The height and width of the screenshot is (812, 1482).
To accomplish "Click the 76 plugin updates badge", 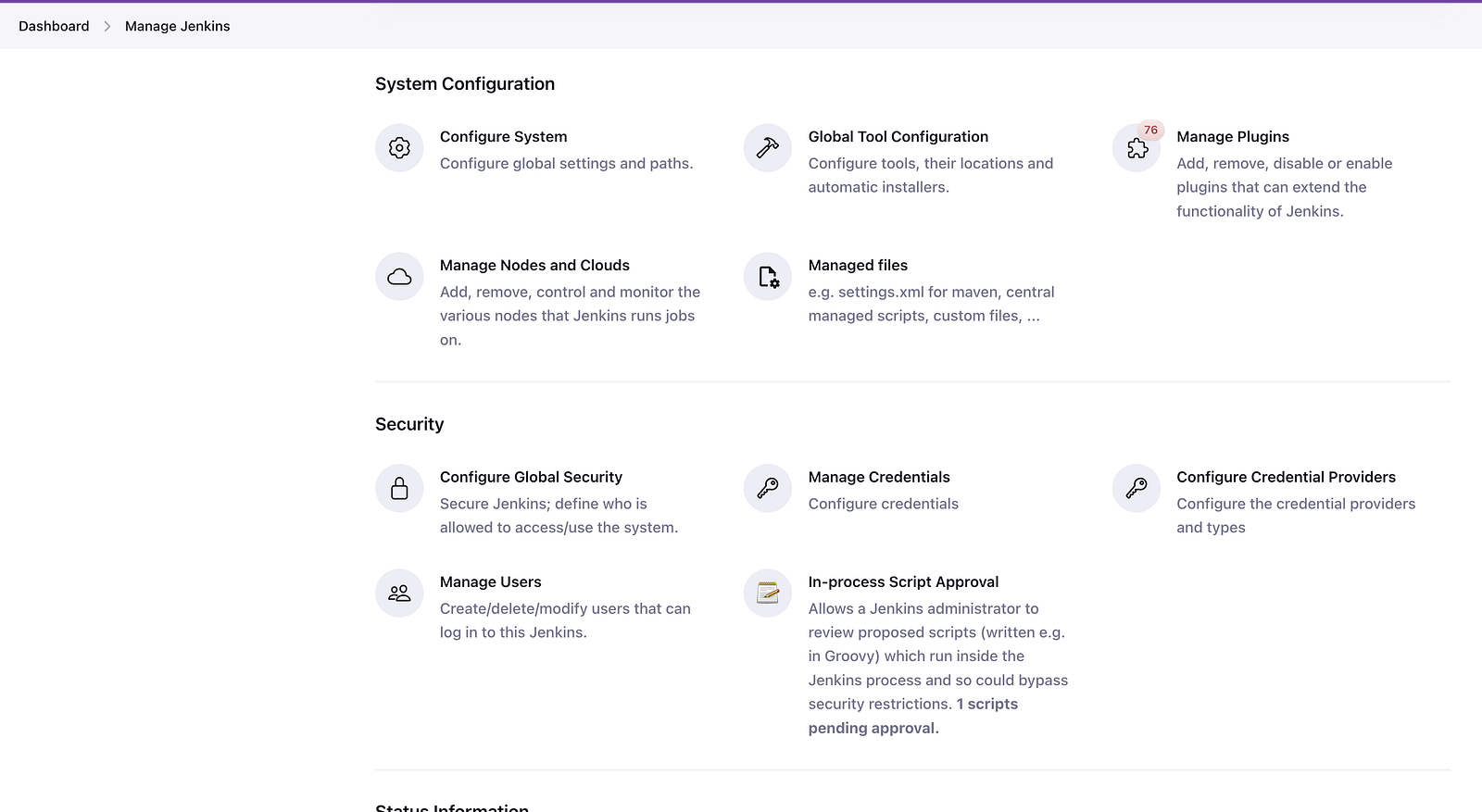I will tap(1150, 131).
